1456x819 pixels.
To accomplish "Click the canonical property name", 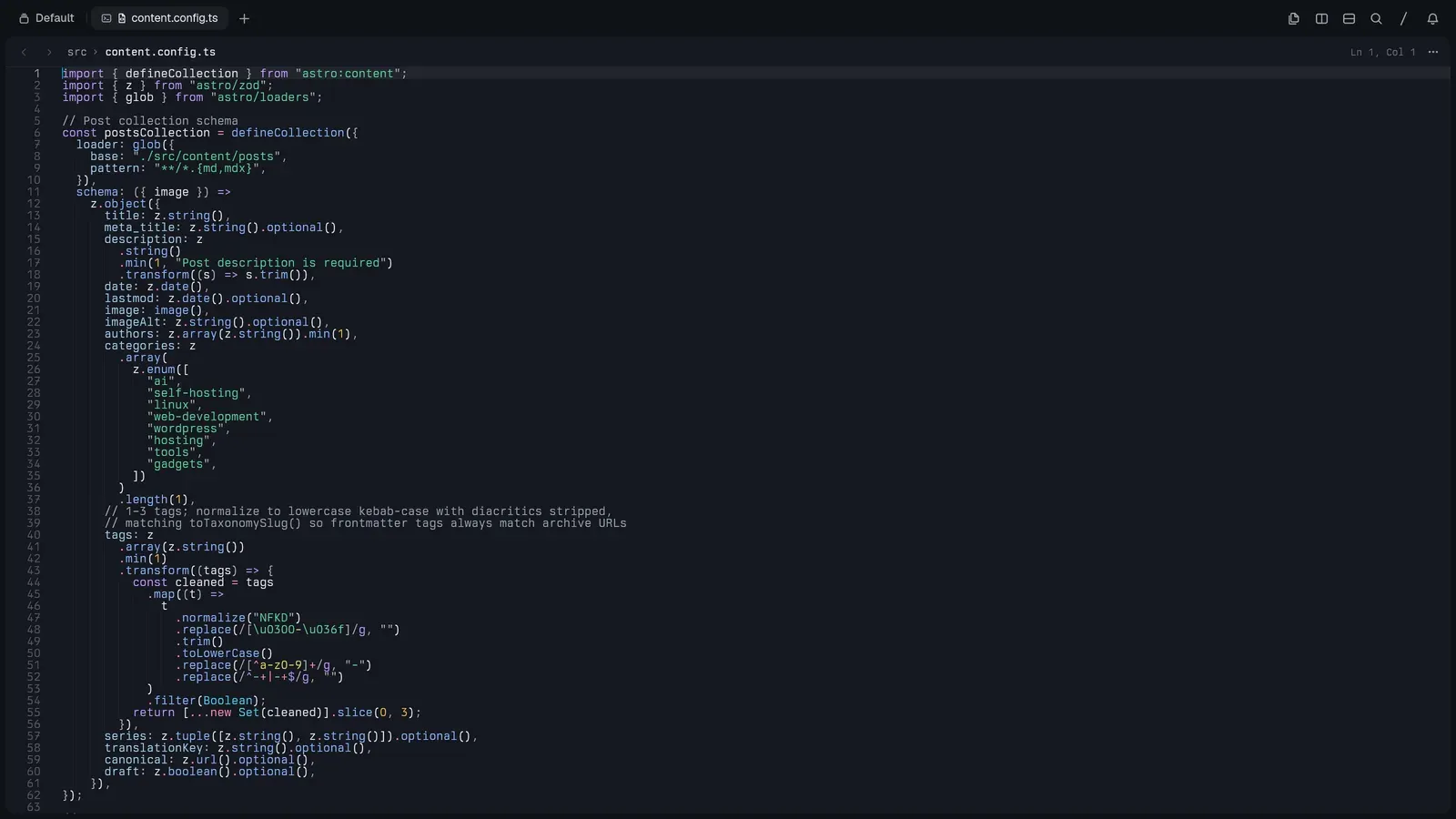I will click(136, 760).
